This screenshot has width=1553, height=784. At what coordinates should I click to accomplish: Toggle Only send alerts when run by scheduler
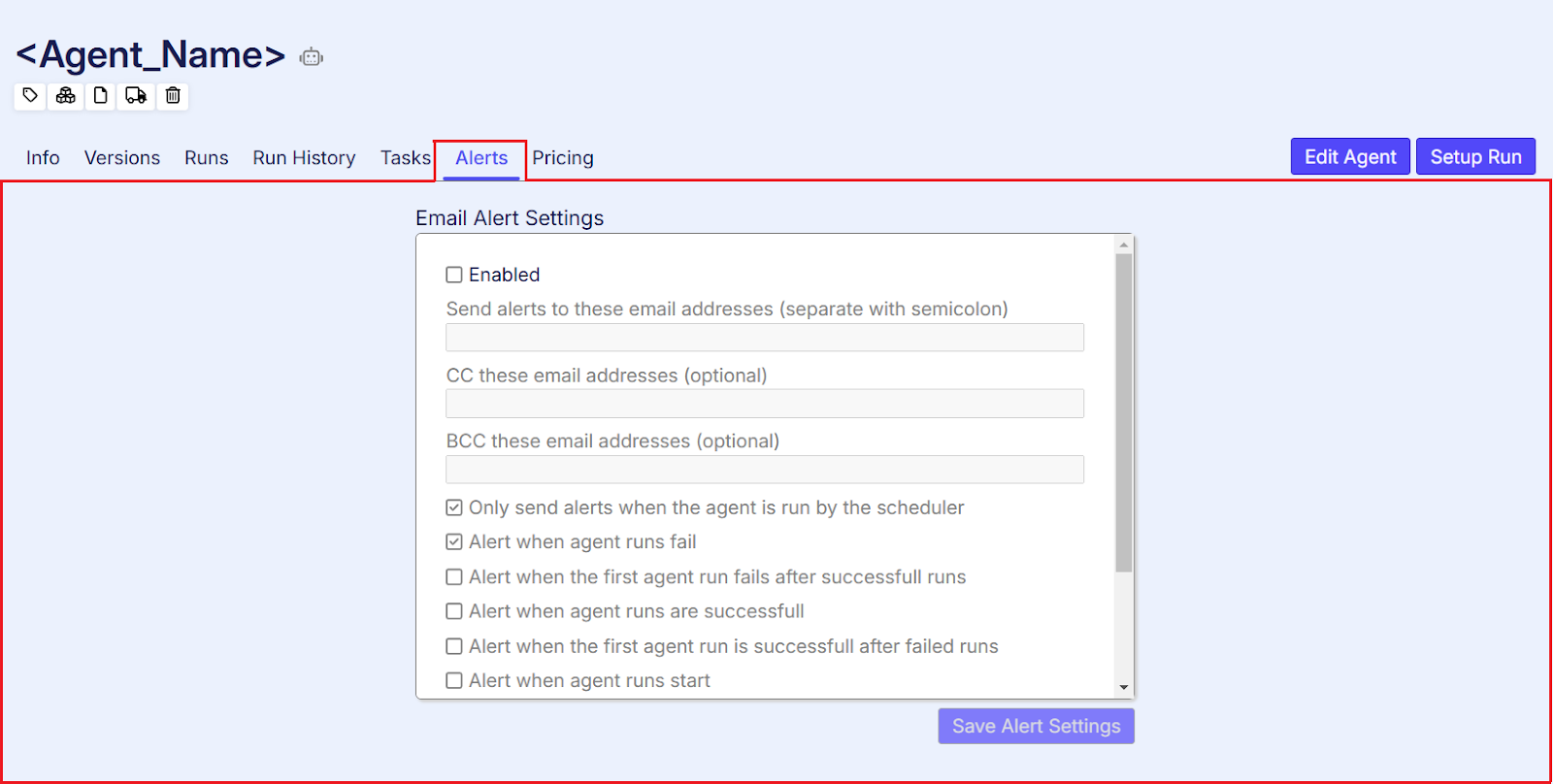click(454, 507)
